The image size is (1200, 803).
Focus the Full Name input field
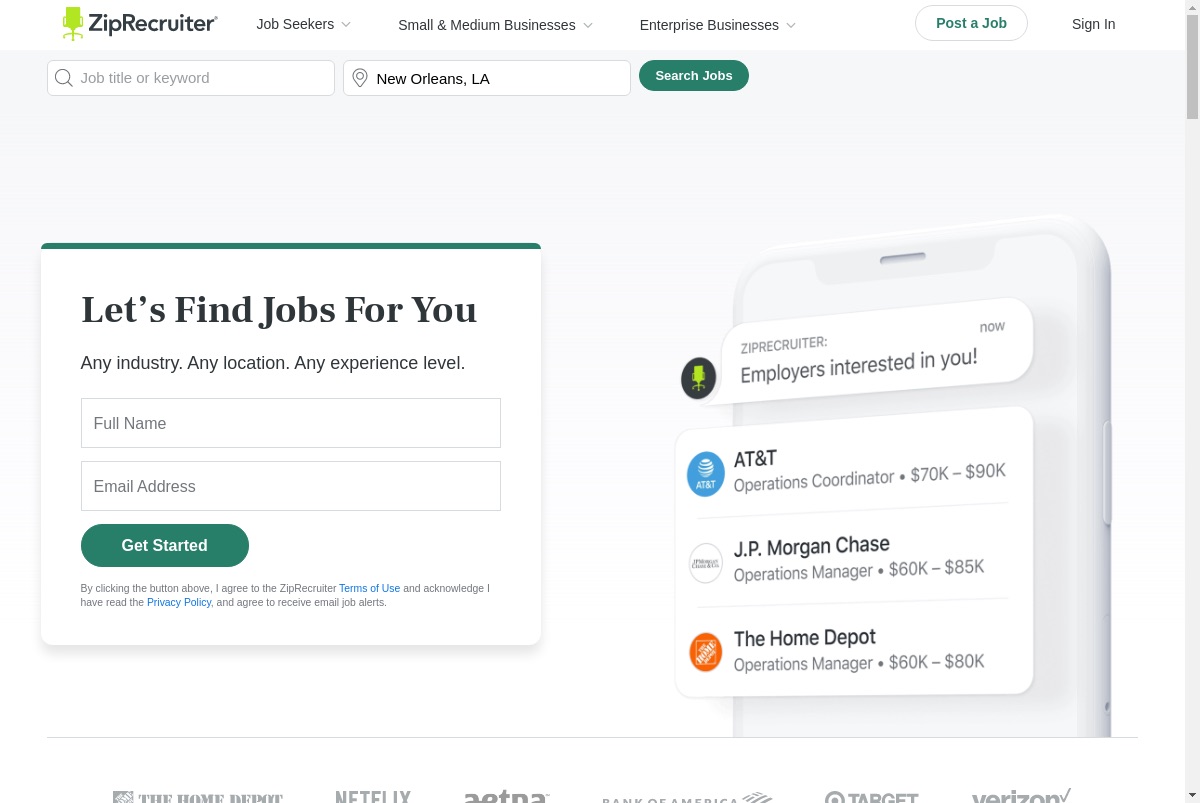(291, 423)
